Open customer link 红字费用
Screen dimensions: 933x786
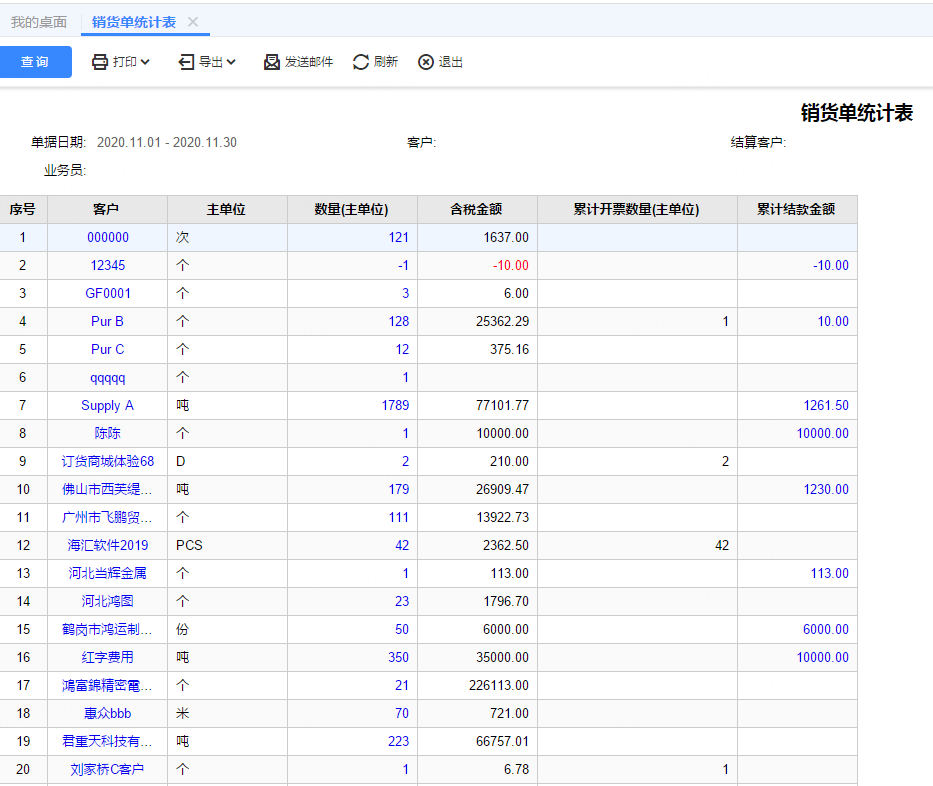[108, 657]
